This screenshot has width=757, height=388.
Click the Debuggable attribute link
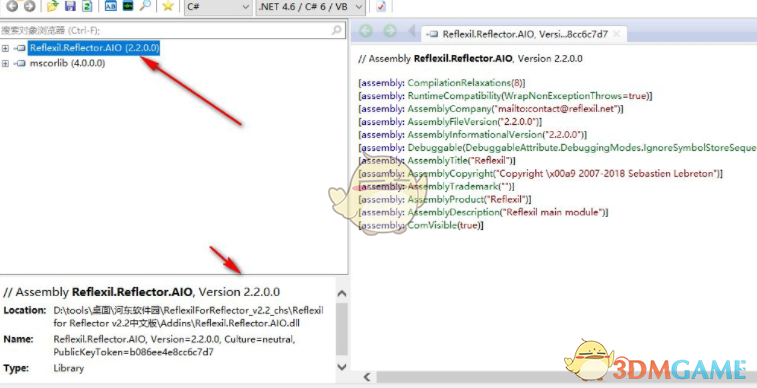pos(435,148)
